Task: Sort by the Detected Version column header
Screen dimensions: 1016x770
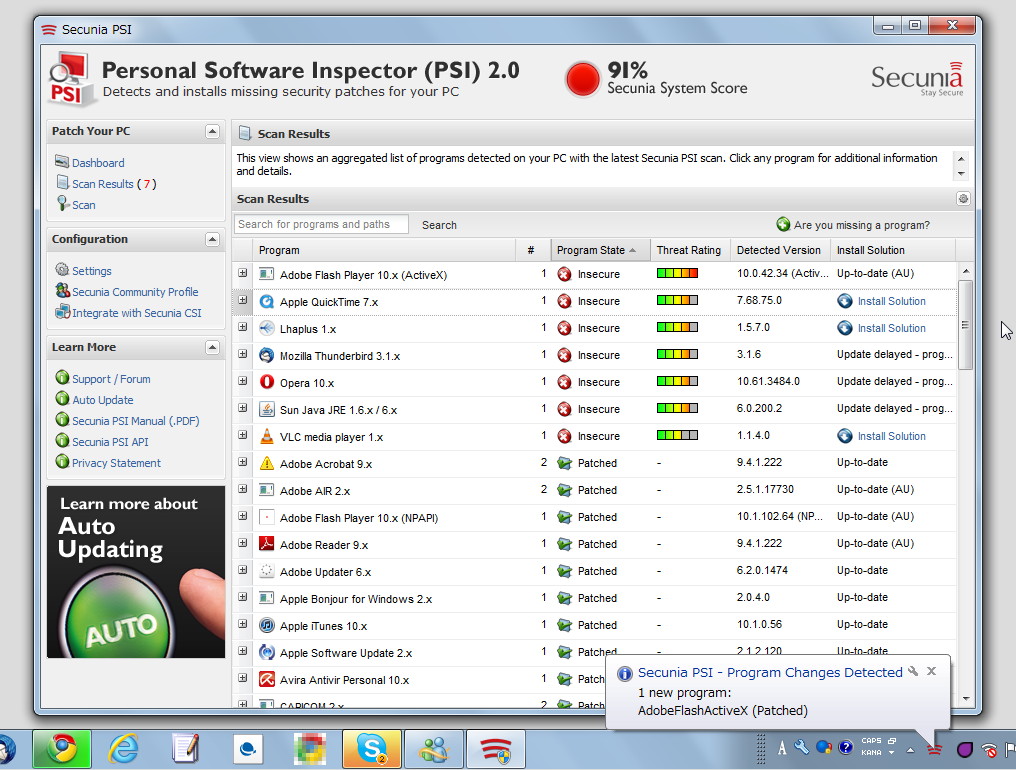Action: pyautogui.click(x=780, y=250)
